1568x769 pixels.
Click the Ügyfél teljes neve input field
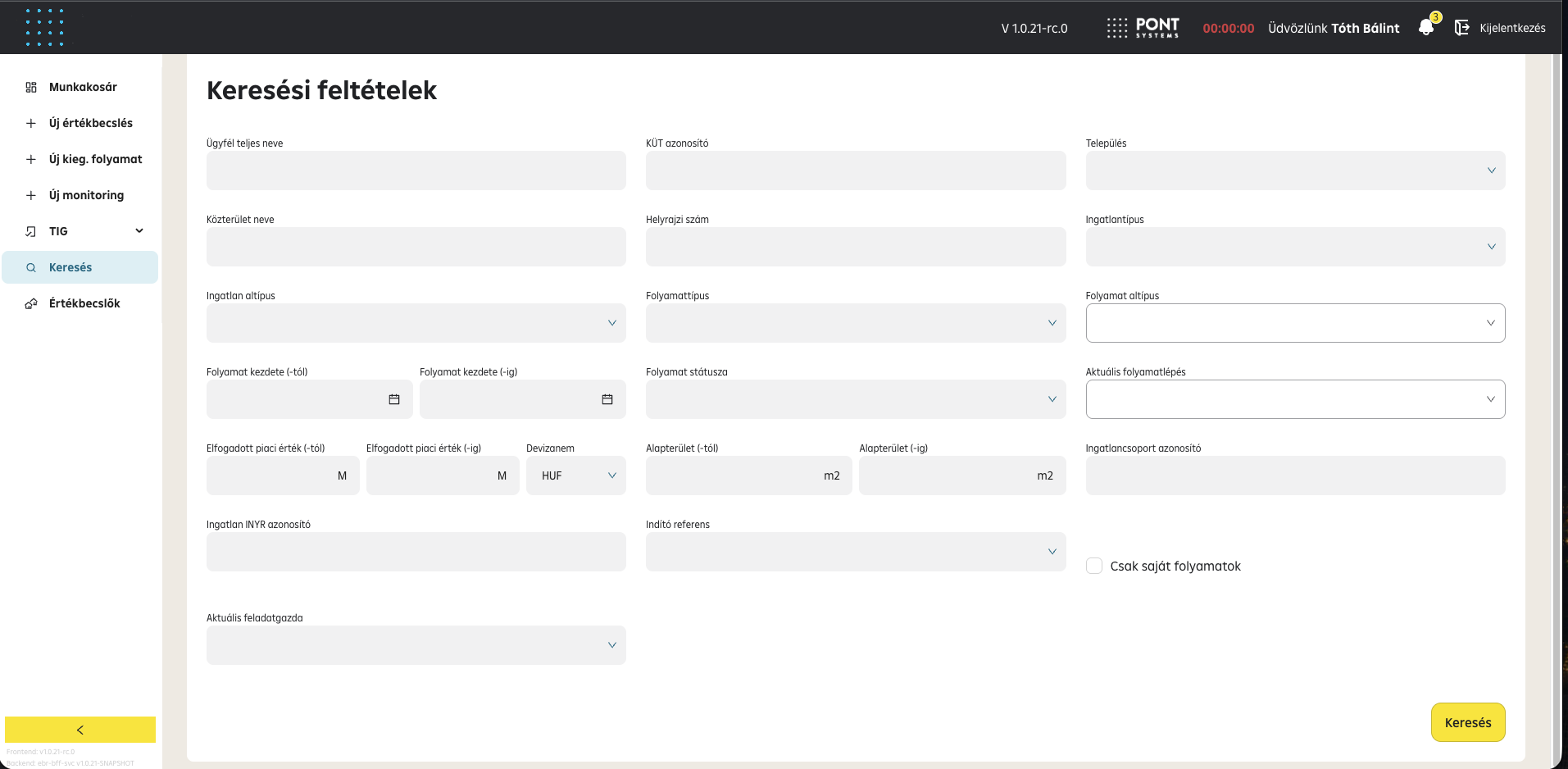[416, 171]
